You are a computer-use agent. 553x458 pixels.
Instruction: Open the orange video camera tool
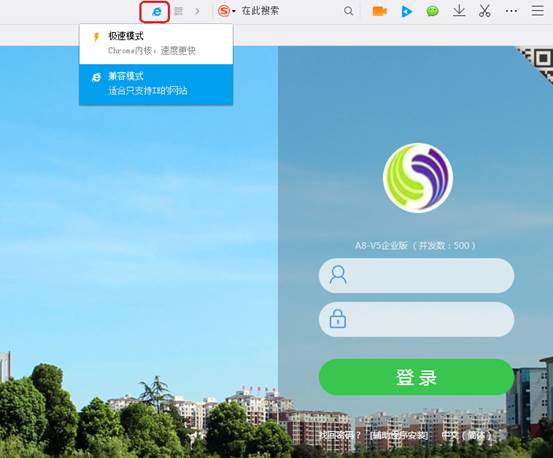pyautogui.click(x=379, y=11)
